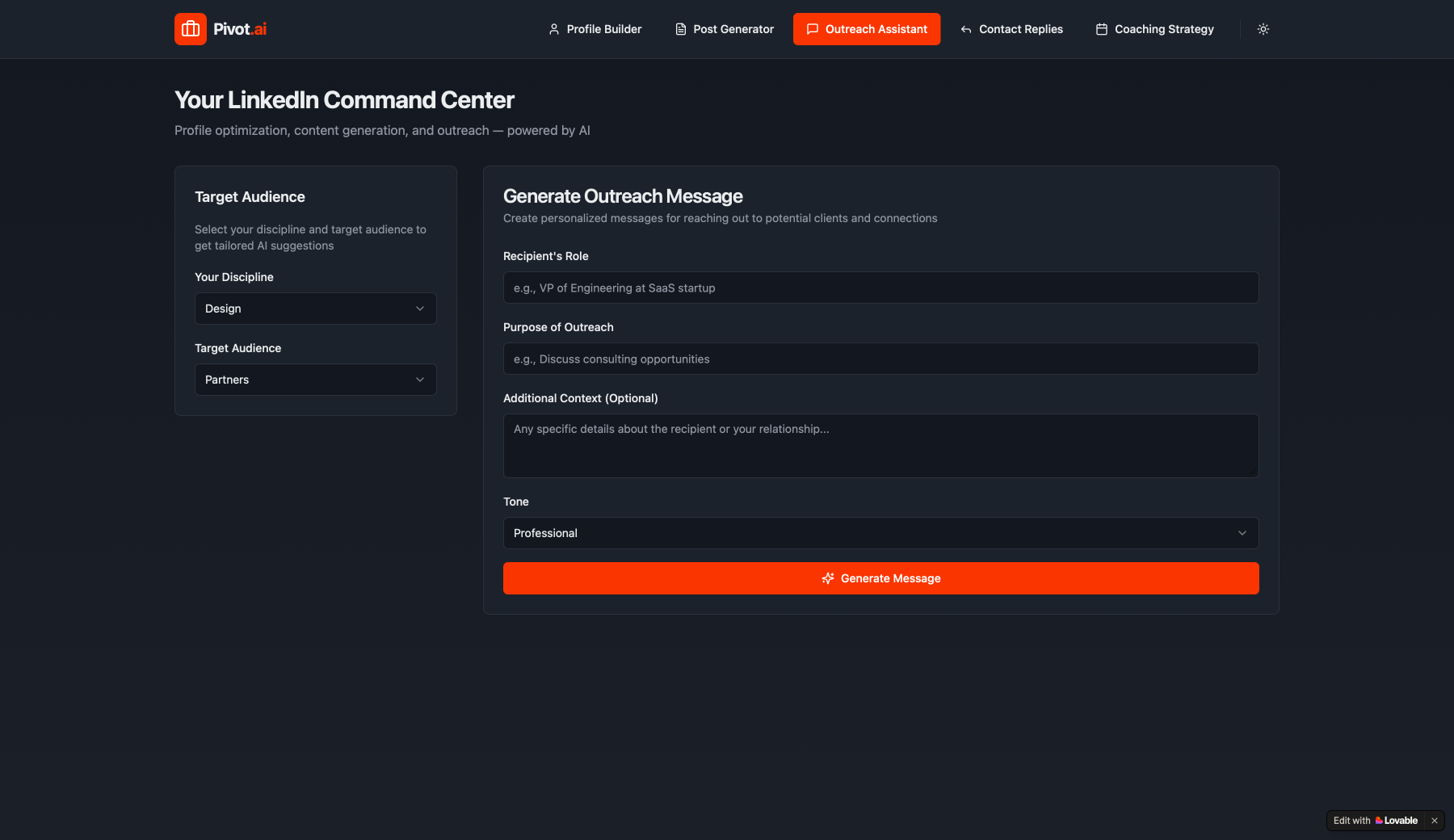Go to the Contact Replies tab
The height and width of the screenshot is (840, 1454).
(1011, 29)
